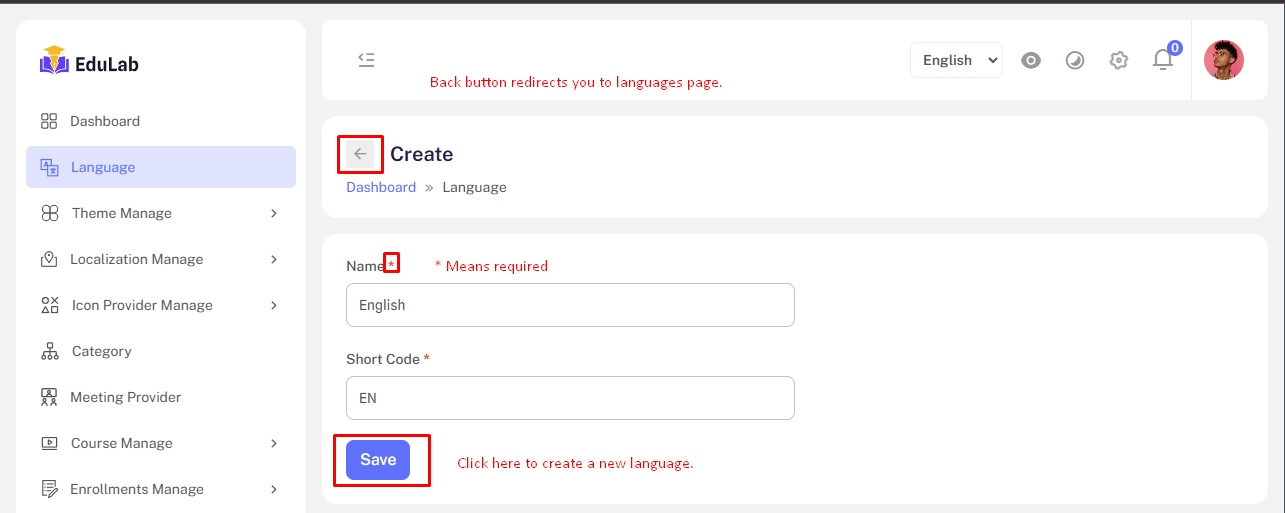Click the Save button

tap(378, 460)
